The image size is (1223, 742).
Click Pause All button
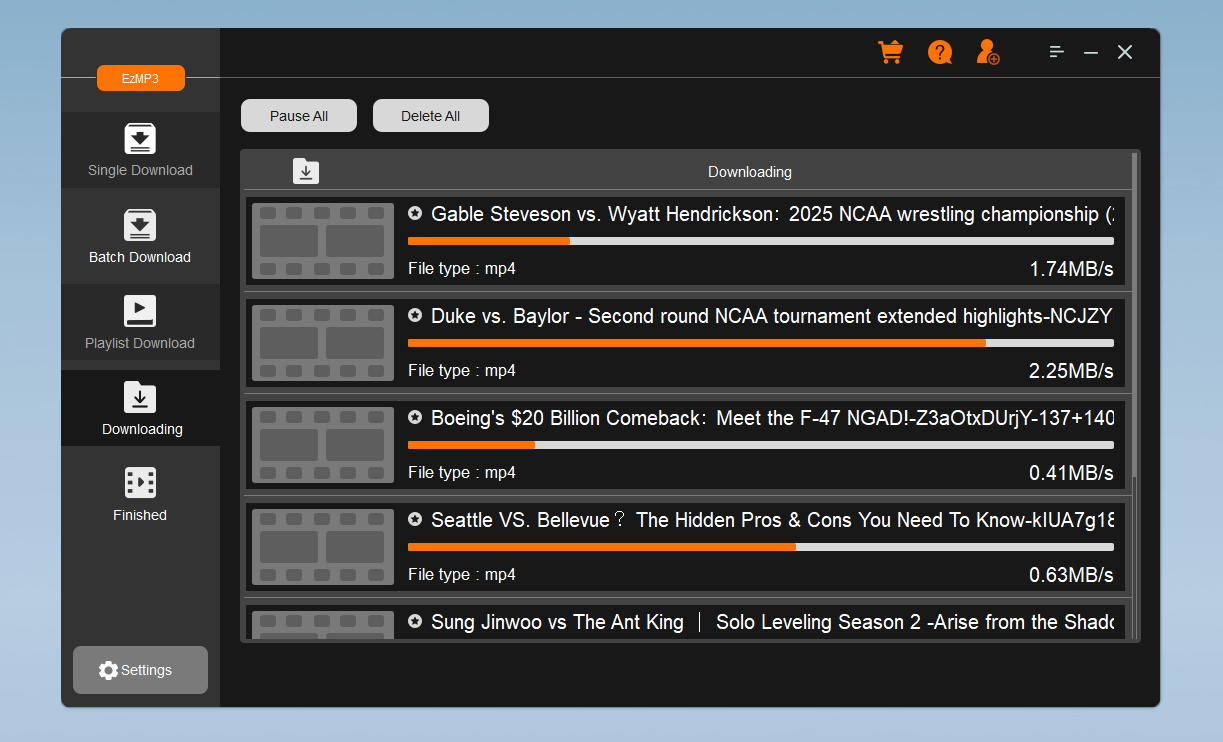click(x=299, y=116)
